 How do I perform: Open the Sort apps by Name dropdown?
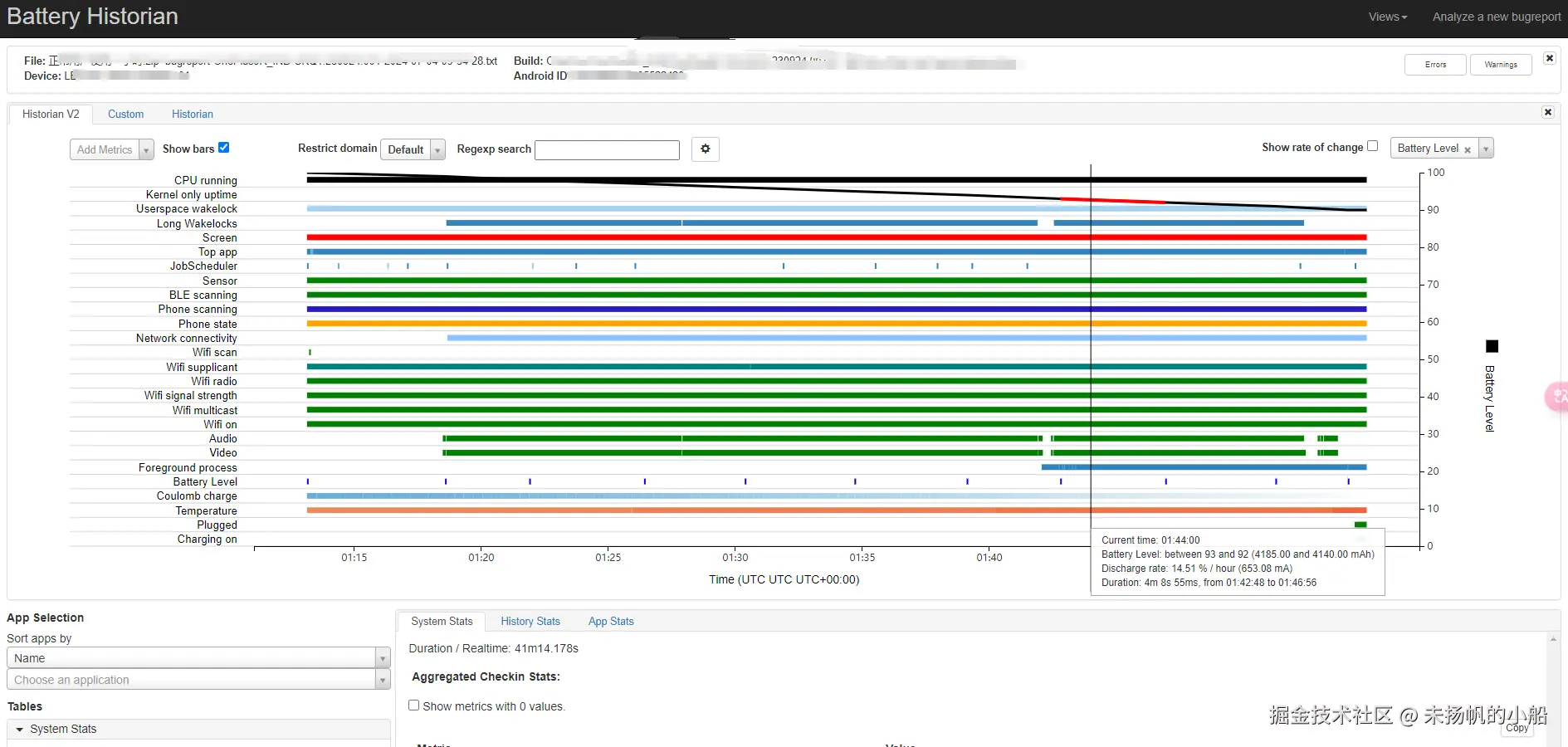(x=198, y=658)
